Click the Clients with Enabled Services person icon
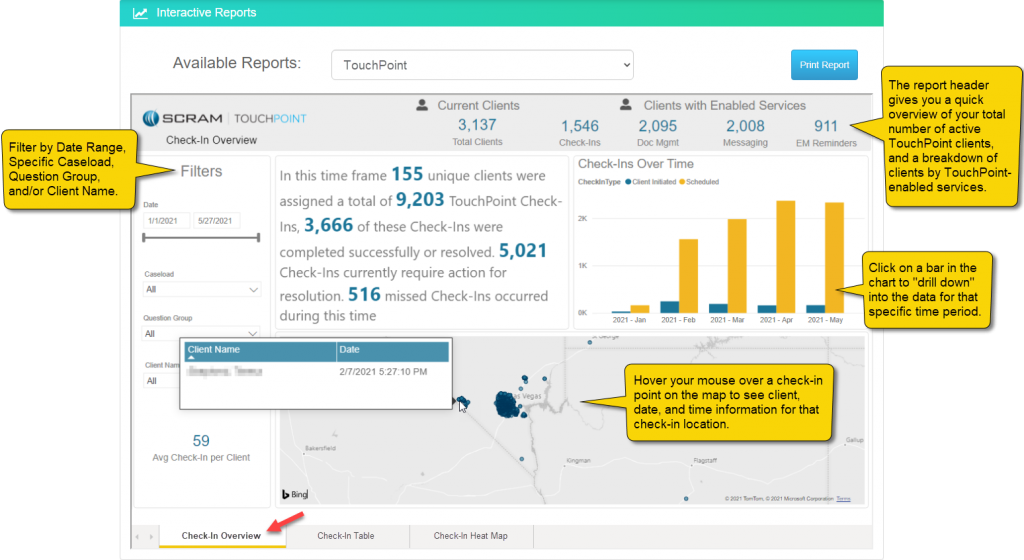 click(626, 105)
